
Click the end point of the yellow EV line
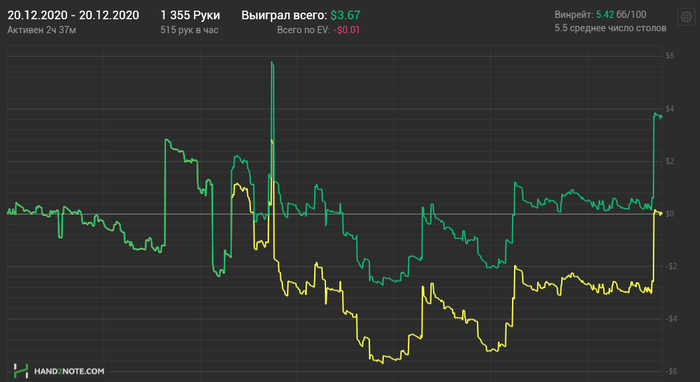[x=661, y=214]
